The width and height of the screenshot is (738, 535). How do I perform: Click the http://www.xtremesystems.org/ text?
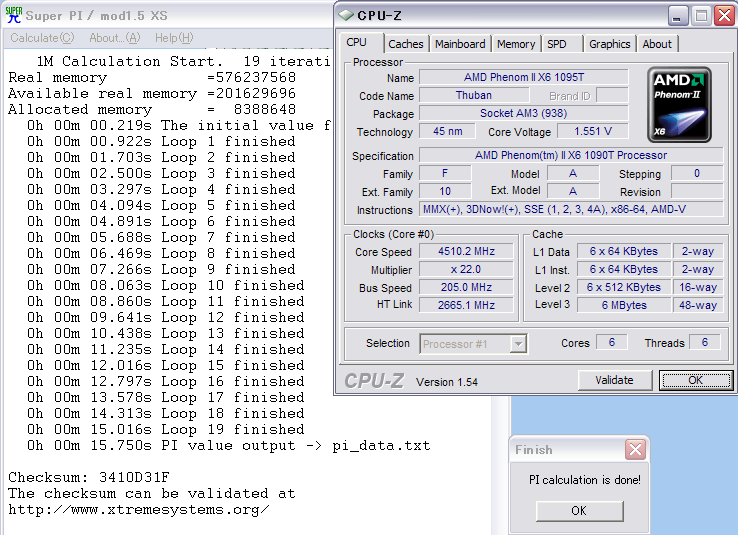(139, 509)
